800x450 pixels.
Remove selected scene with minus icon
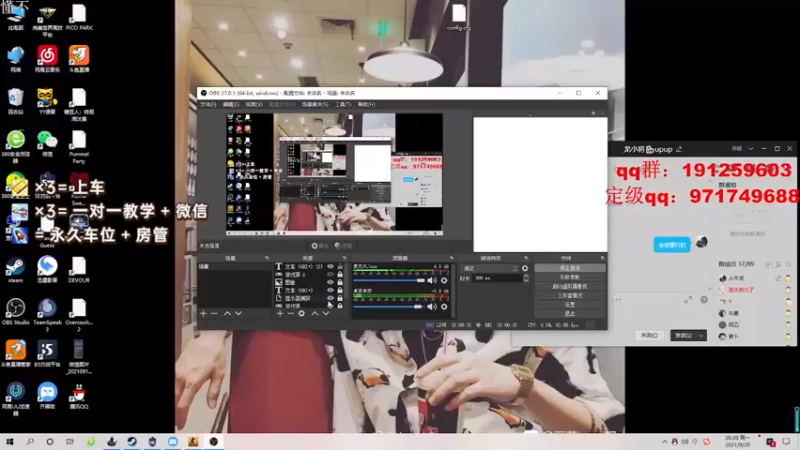(x=214, y=313)
